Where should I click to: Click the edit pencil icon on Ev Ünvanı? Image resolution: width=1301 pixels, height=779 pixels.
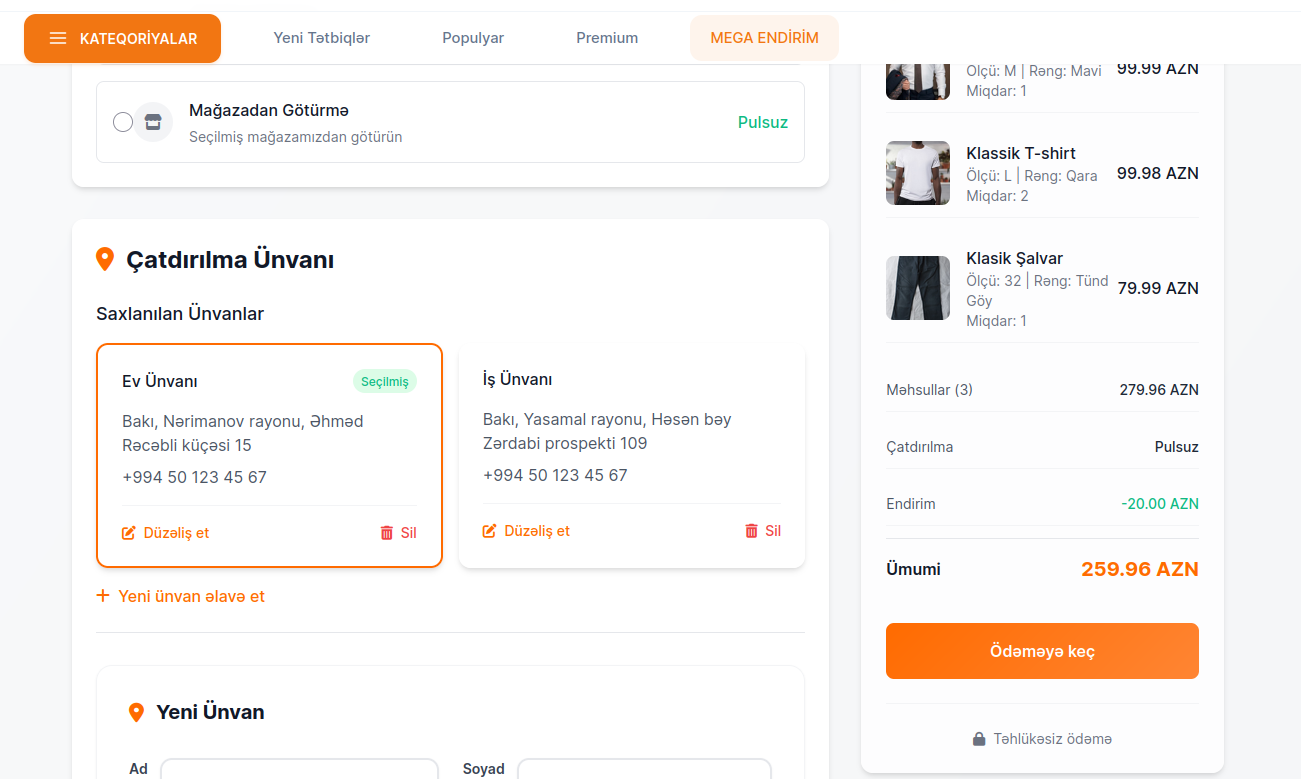pyautogui.click(x=129, y=533)
